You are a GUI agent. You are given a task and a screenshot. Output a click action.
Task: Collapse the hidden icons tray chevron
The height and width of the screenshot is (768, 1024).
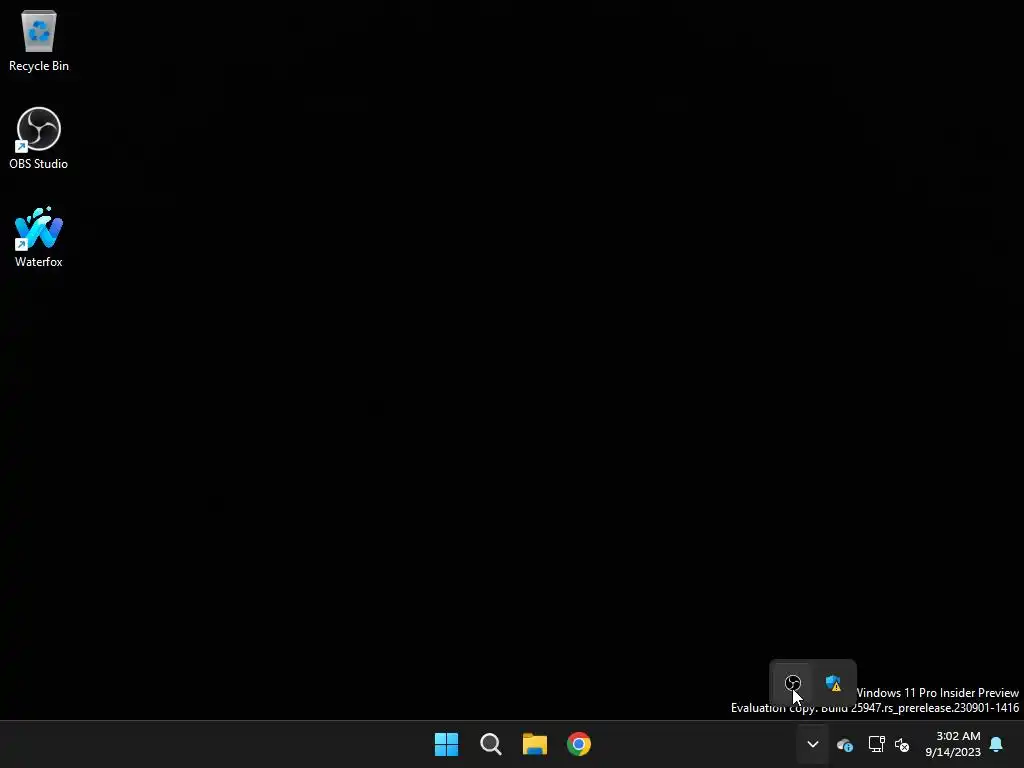[x=813, y=744]
